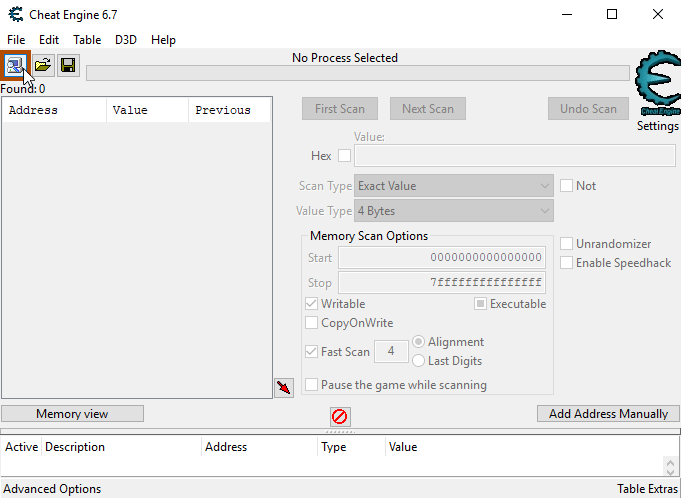Save the current table floppy icon

pos(68,66)
